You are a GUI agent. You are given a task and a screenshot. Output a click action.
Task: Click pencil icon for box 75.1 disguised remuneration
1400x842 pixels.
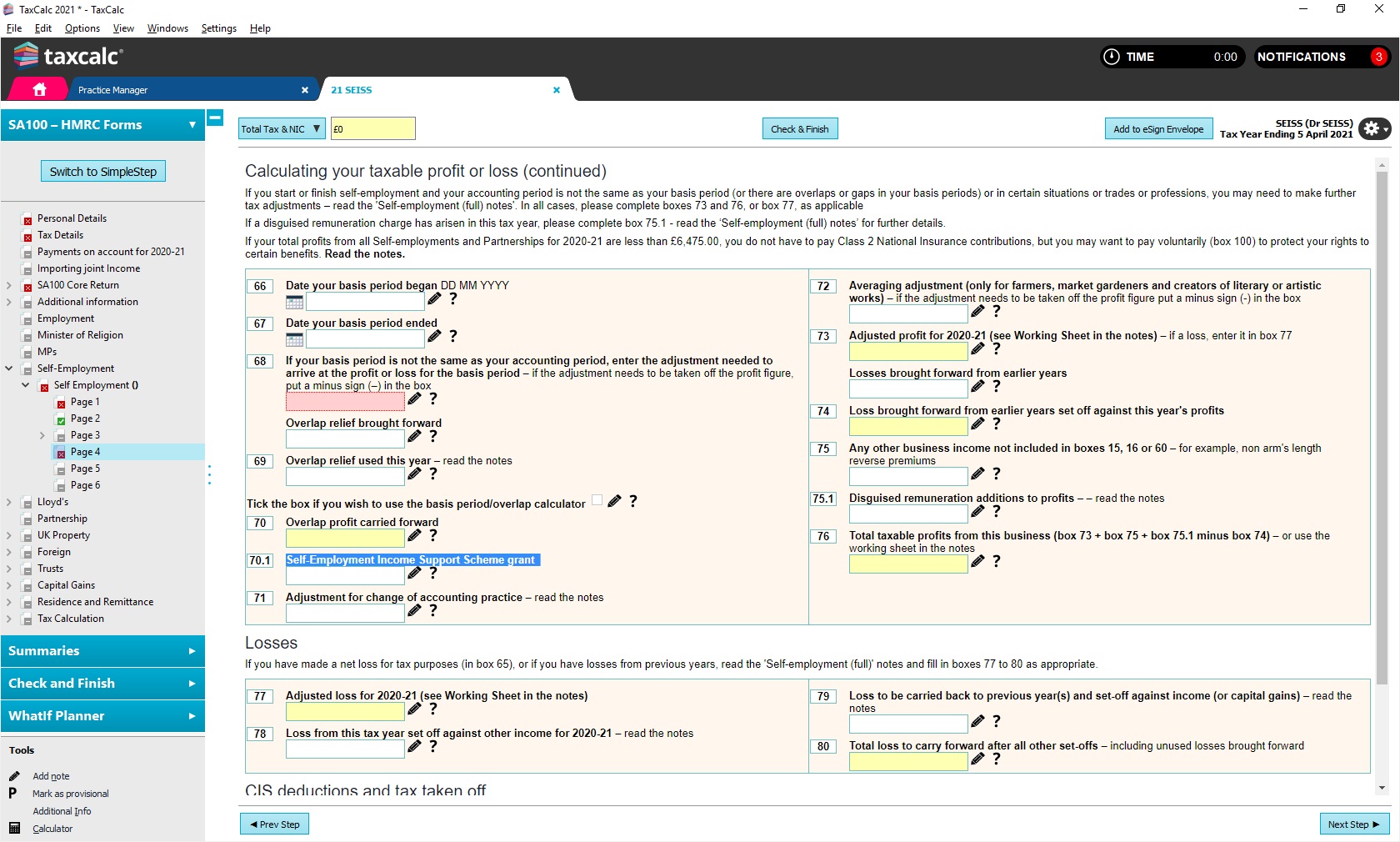(977, 511)
